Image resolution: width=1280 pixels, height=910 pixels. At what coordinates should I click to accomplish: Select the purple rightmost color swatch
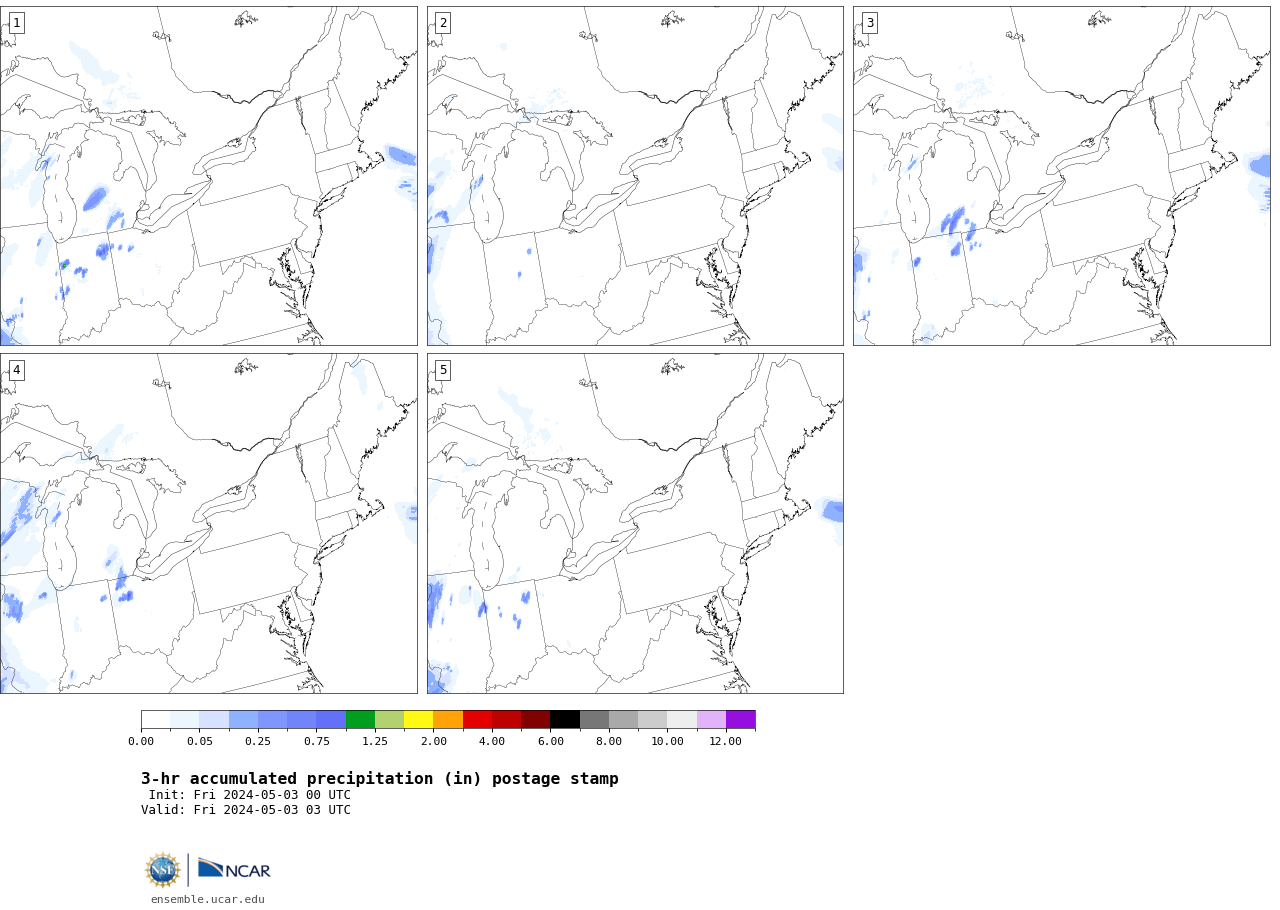741,720
